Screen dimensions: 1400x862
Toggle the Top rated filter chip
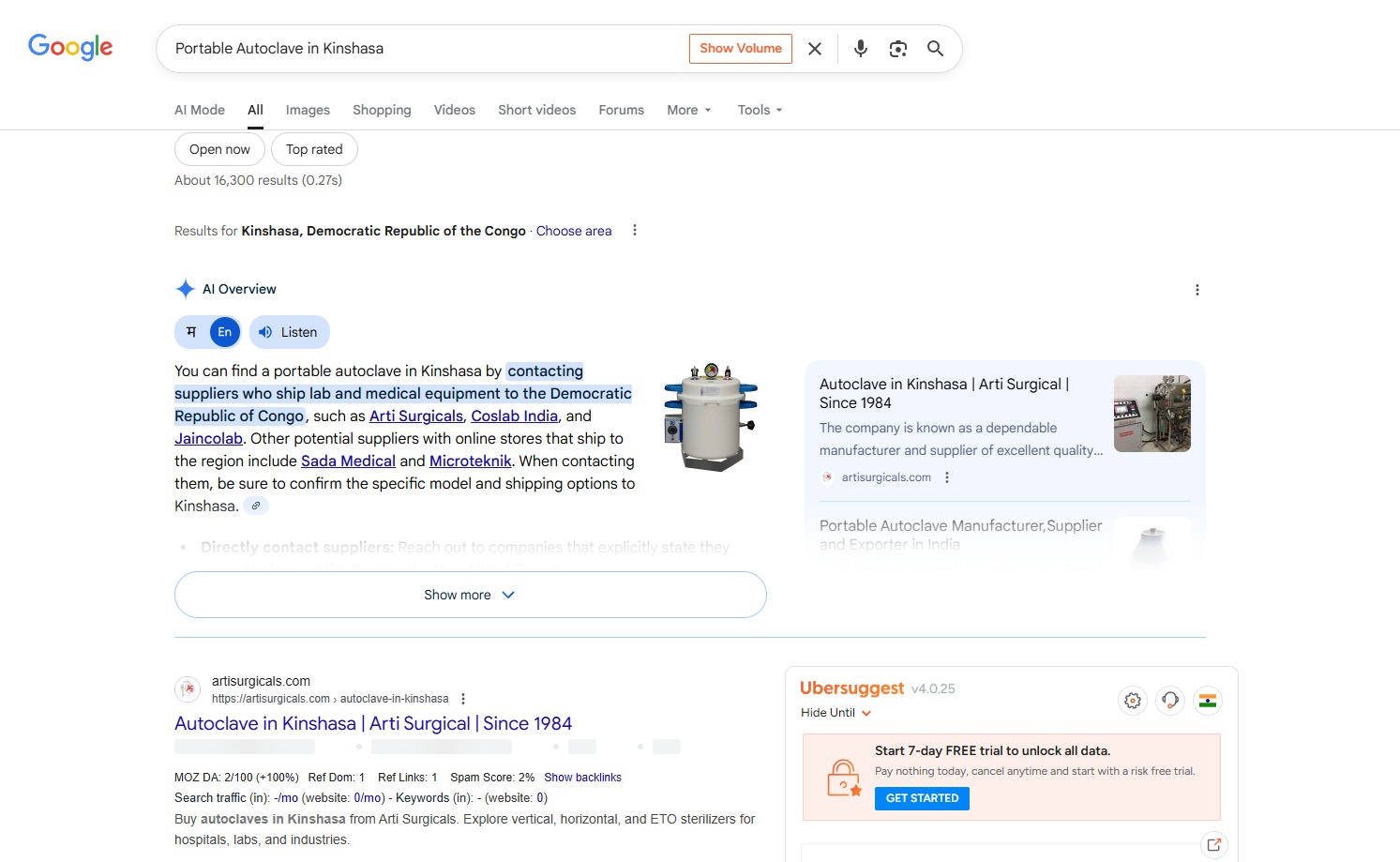[x=314, y=149]
